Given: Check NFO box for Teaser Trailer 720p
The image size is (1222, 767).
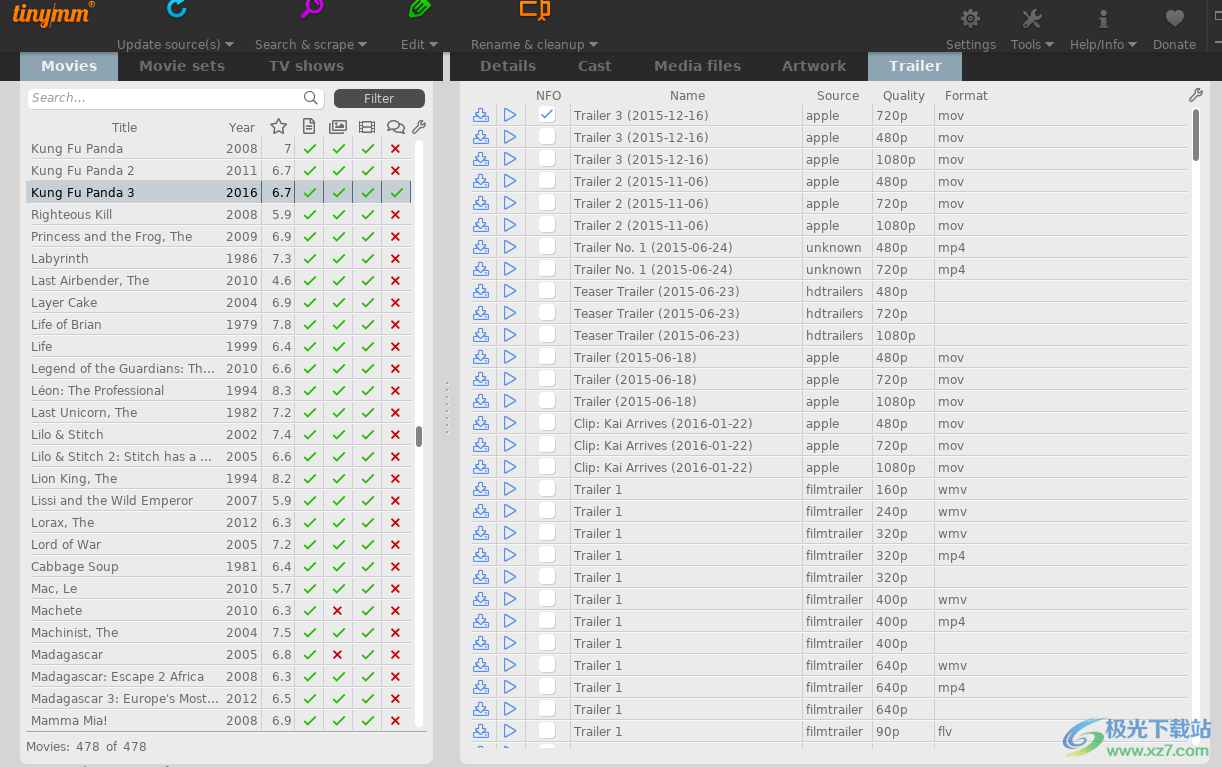Looking at the screenshot, I should [547, 313].
